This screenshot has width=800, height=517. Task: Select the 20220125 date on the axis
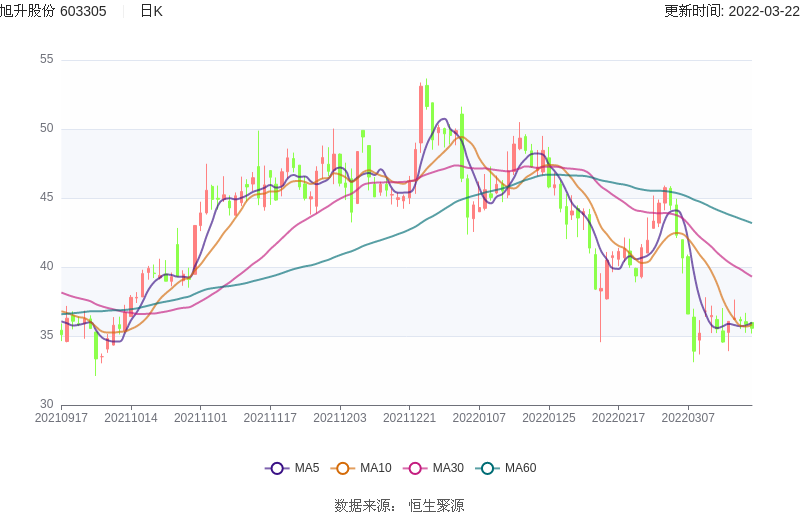pyautogui.click(x=549, y=418)
